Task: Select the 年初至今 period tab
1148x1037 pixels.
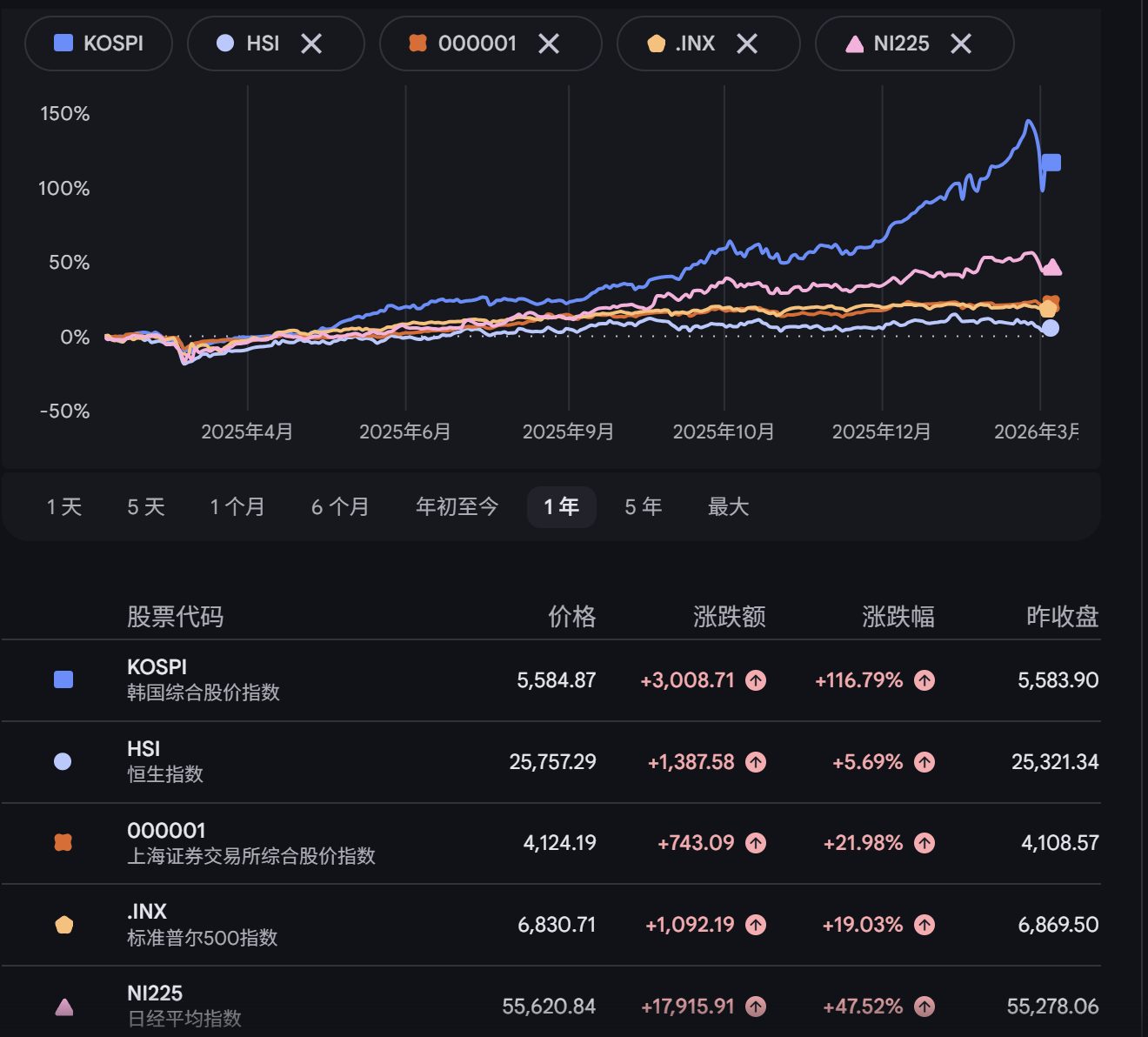Action: (456, 506)
